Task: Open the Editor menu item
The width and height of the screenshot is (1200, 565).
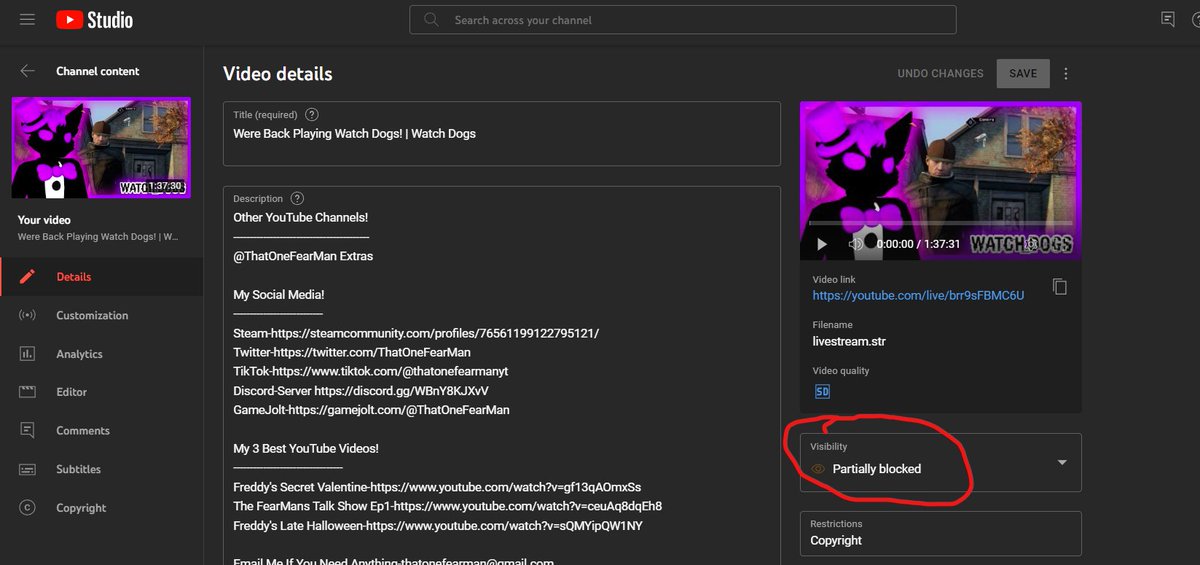Action: point(100,392)
